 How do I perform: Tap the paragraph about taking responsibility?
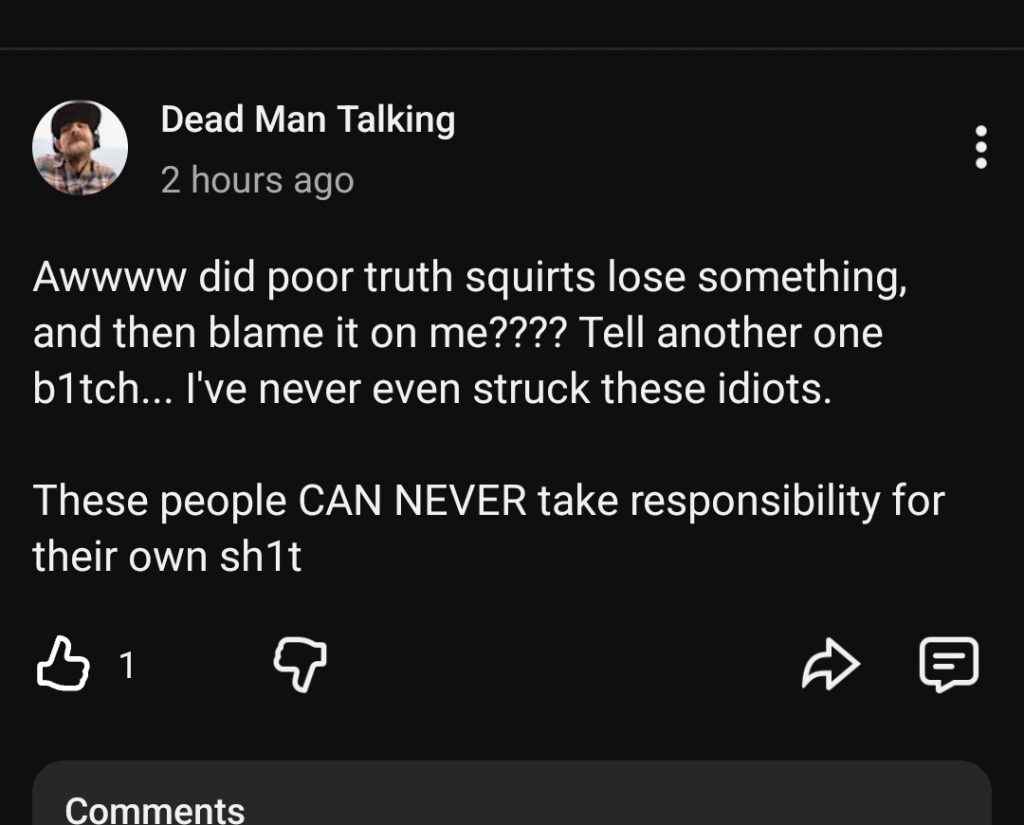click(488, 528)
